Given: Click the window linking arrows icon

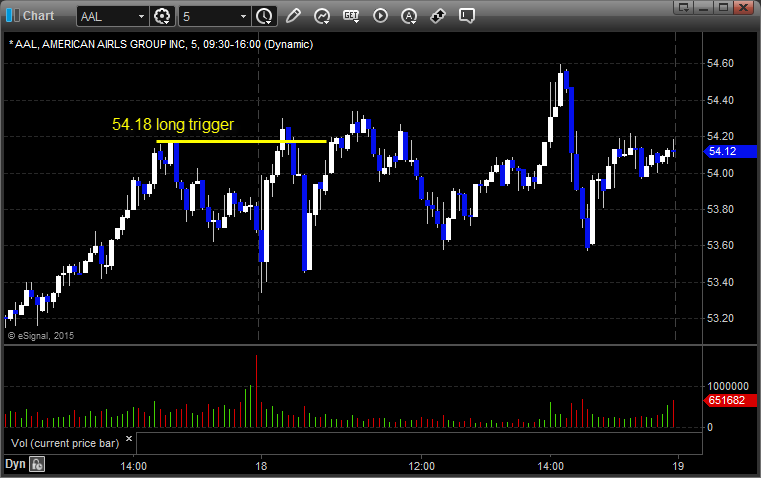Looking at the screenshot, I should click(x=438, y=16).
